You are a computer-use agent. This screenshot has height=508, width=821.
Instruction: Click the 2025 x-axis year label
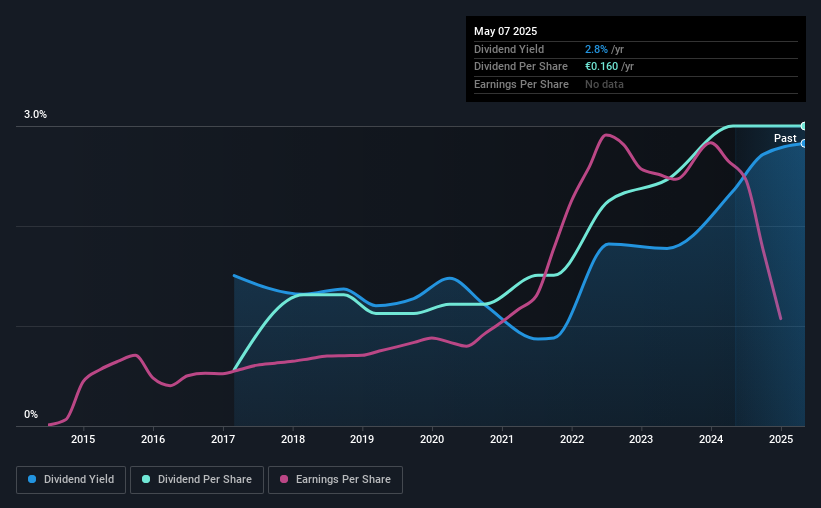[x=781, y=439]
